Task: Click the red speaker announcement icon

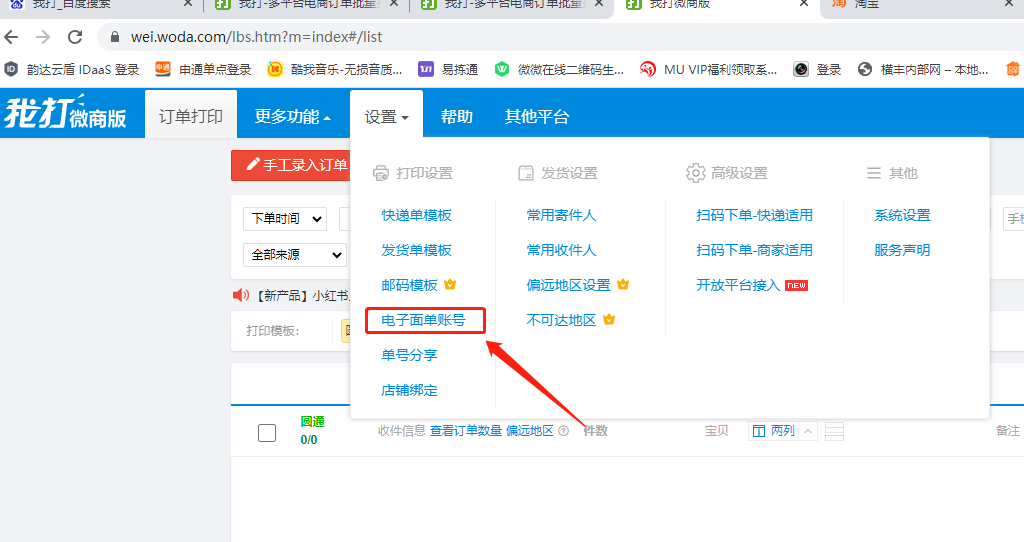Action: pos(240,295)
